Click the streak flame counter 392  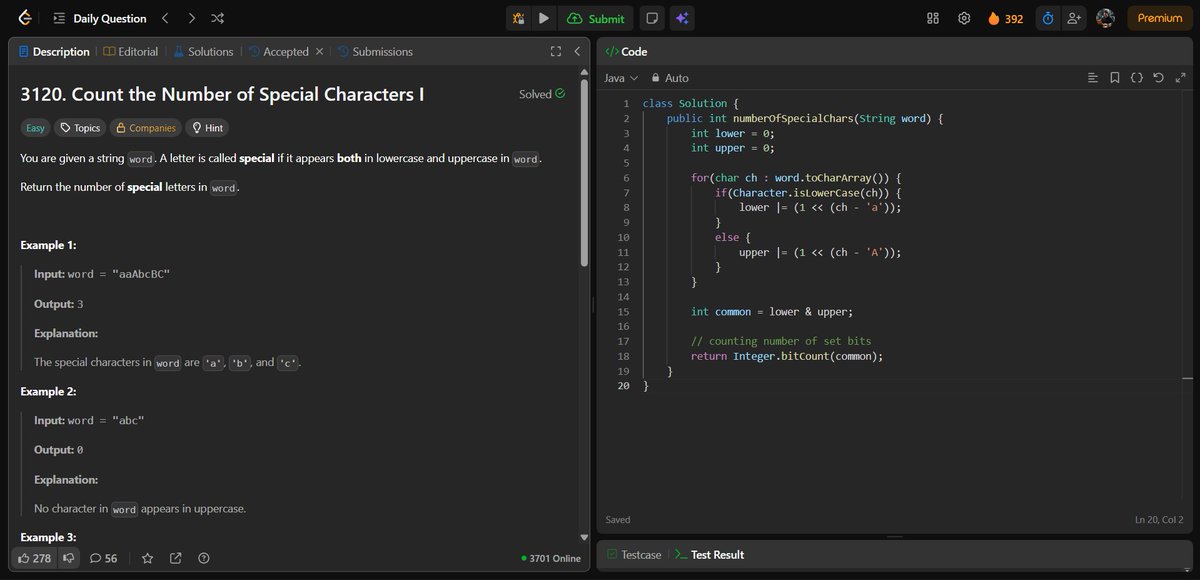click(1005, 18)
